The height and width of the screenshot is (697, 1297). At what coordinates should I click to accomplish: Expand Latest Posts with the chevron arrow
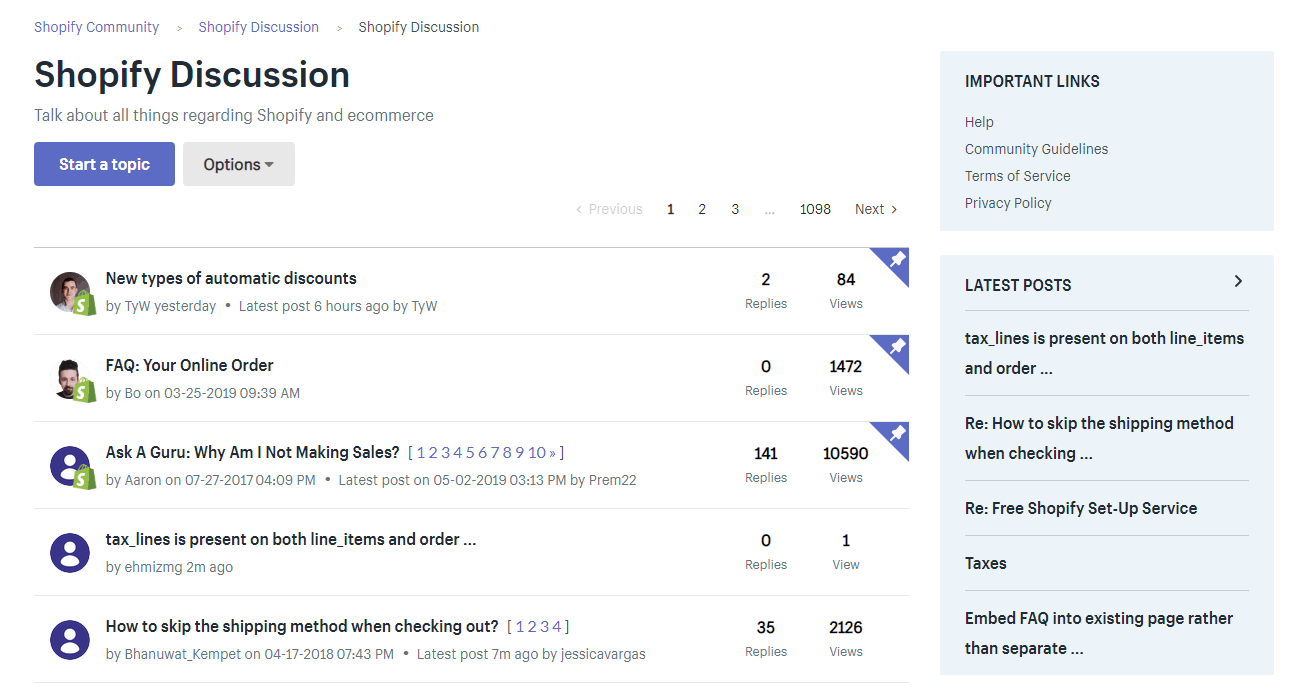(1238, 282)
